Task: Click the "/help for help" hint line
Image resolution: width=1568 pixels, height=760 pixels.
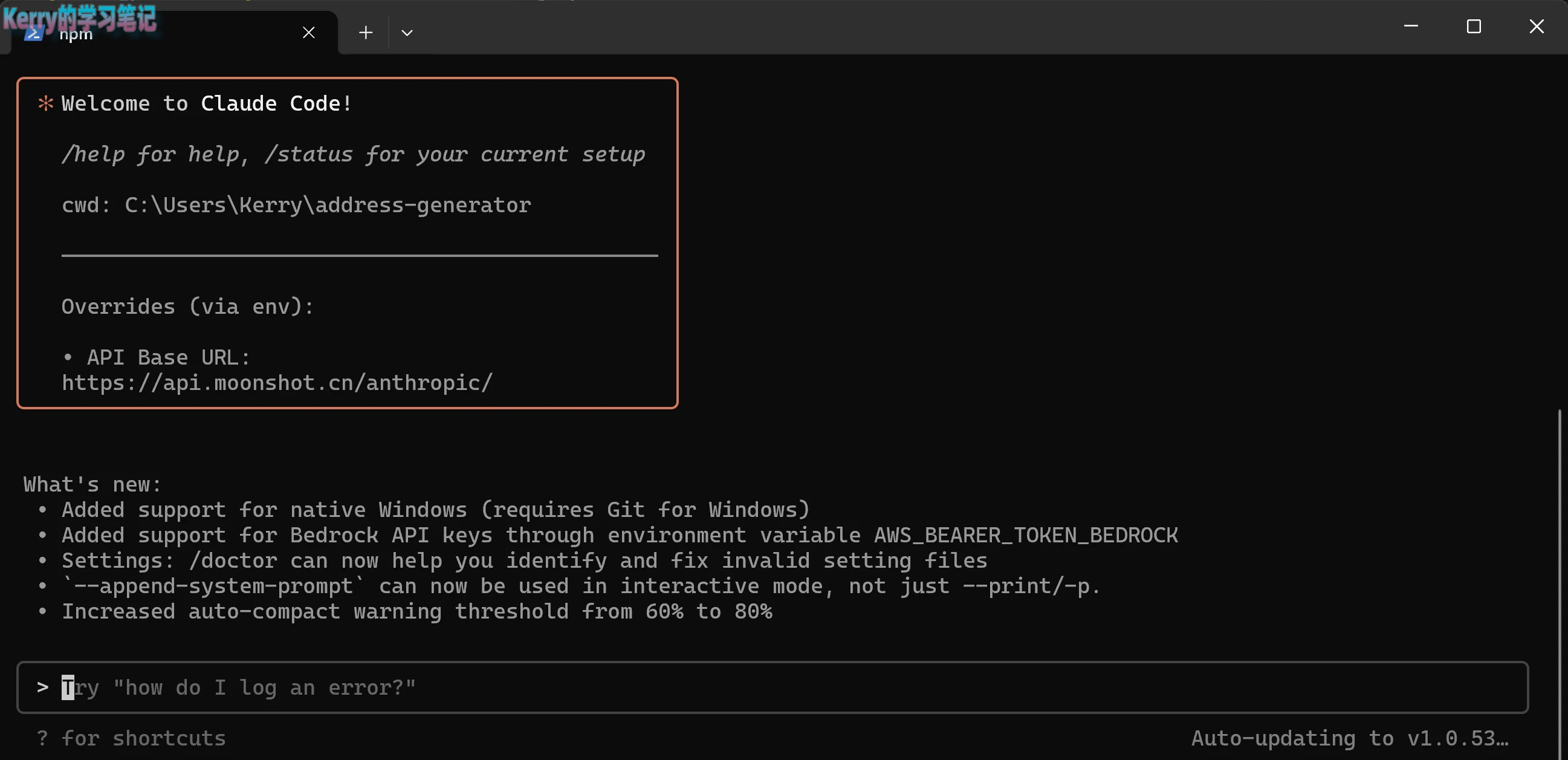Action: coord(353,155)
